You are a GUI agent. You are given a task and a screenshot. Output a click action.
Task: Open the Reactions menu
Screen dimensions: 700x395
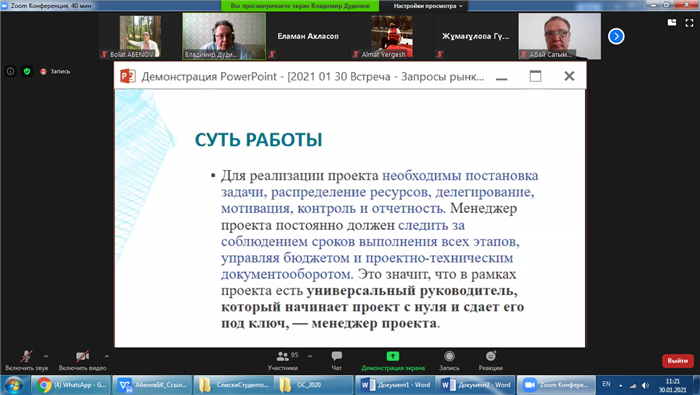(491, 361)
